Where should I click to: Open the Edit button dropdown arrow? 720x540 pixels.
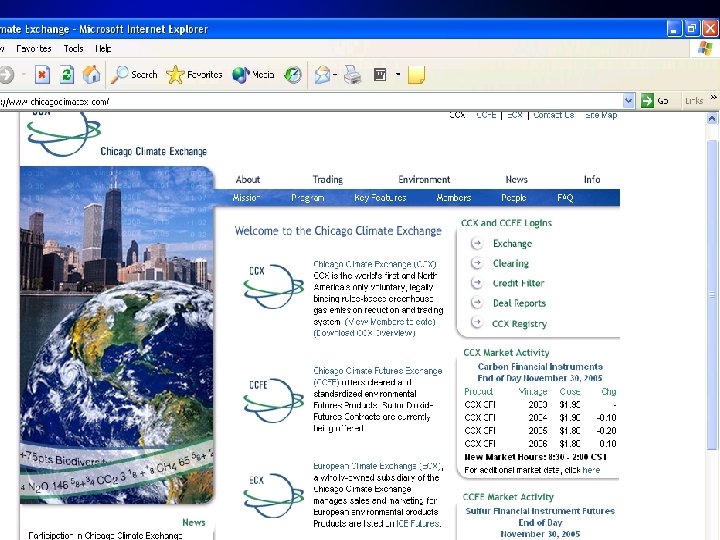click(x=398, y=74)
